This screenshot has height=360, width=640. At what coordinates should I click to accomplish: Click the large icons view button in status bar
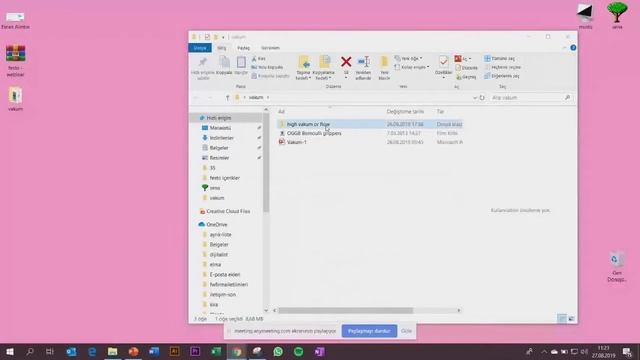pyautogui.click(x=571, y=318)
